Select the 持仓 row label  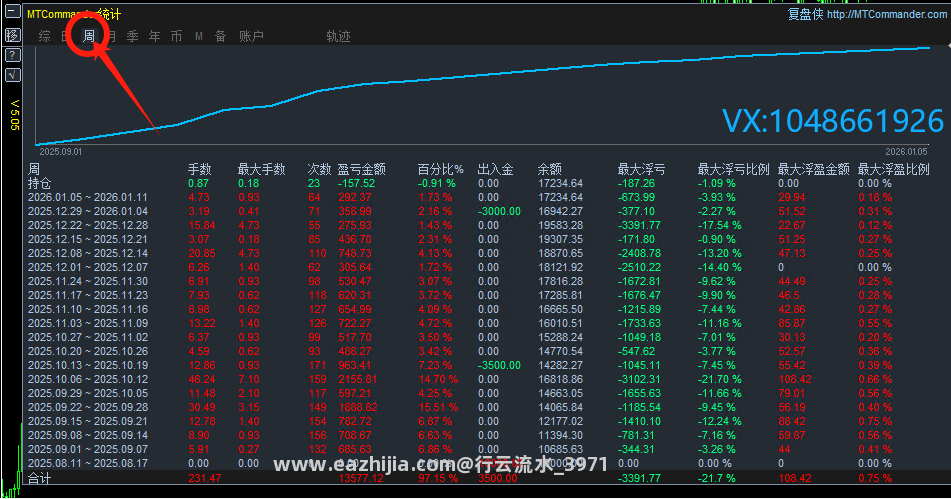coord(39,183)
